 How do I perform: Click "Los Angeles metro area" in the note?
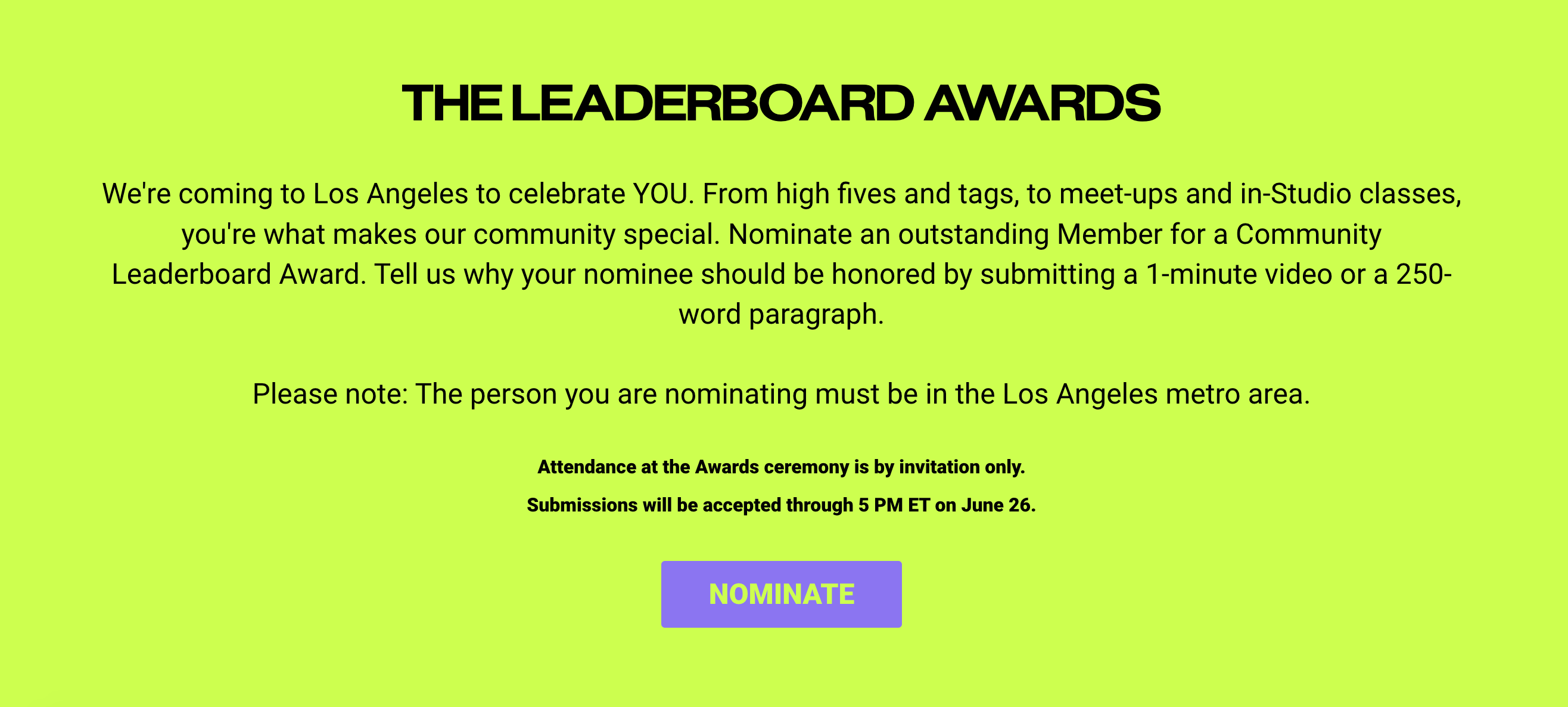(1155, 394)
